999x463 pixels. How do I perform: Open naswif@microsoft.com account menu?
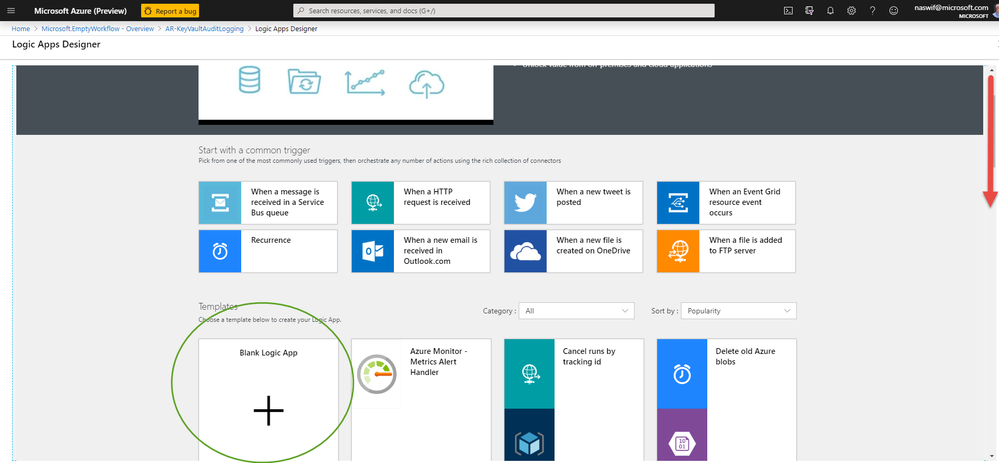[951, 11]
